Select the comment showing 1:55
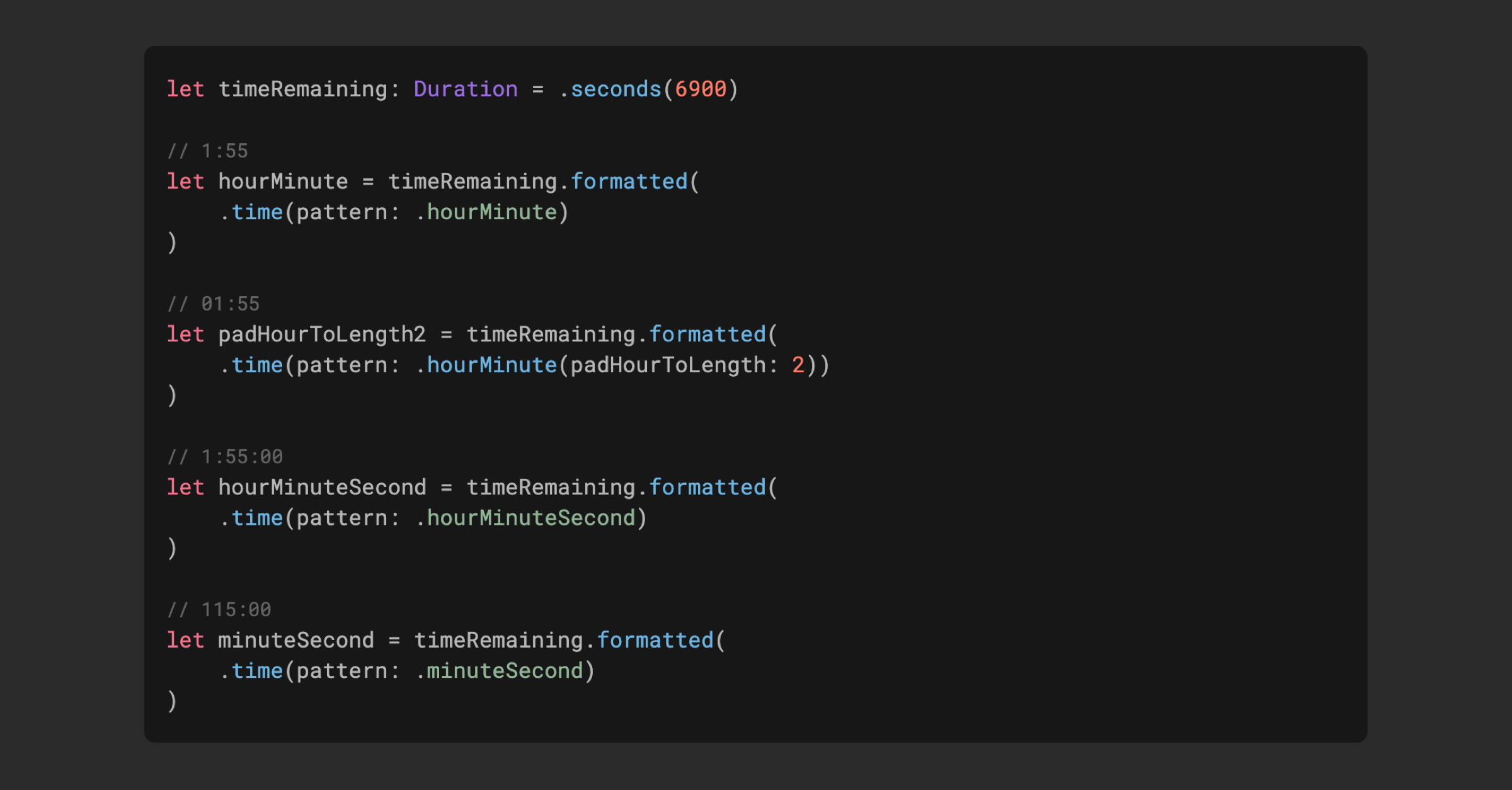The image size is (1512, 790). [x=208, y=150]
